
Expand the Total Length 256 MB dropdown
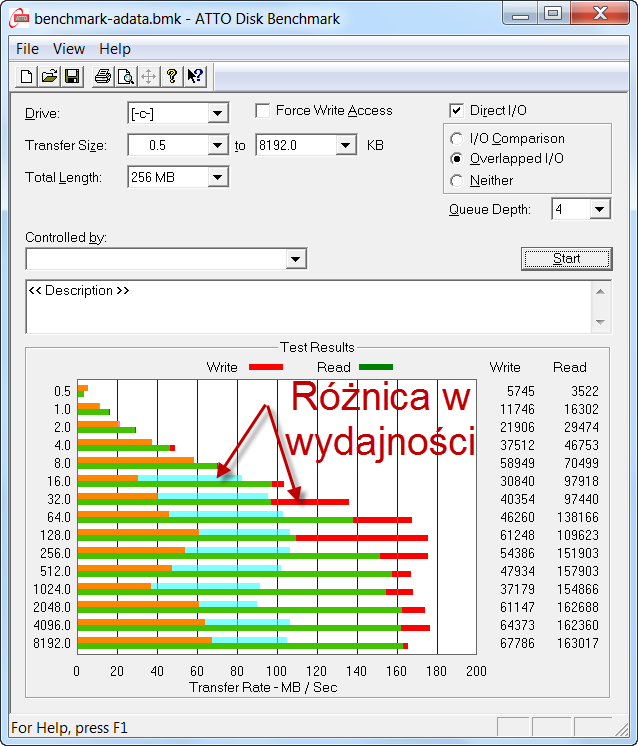217,177
